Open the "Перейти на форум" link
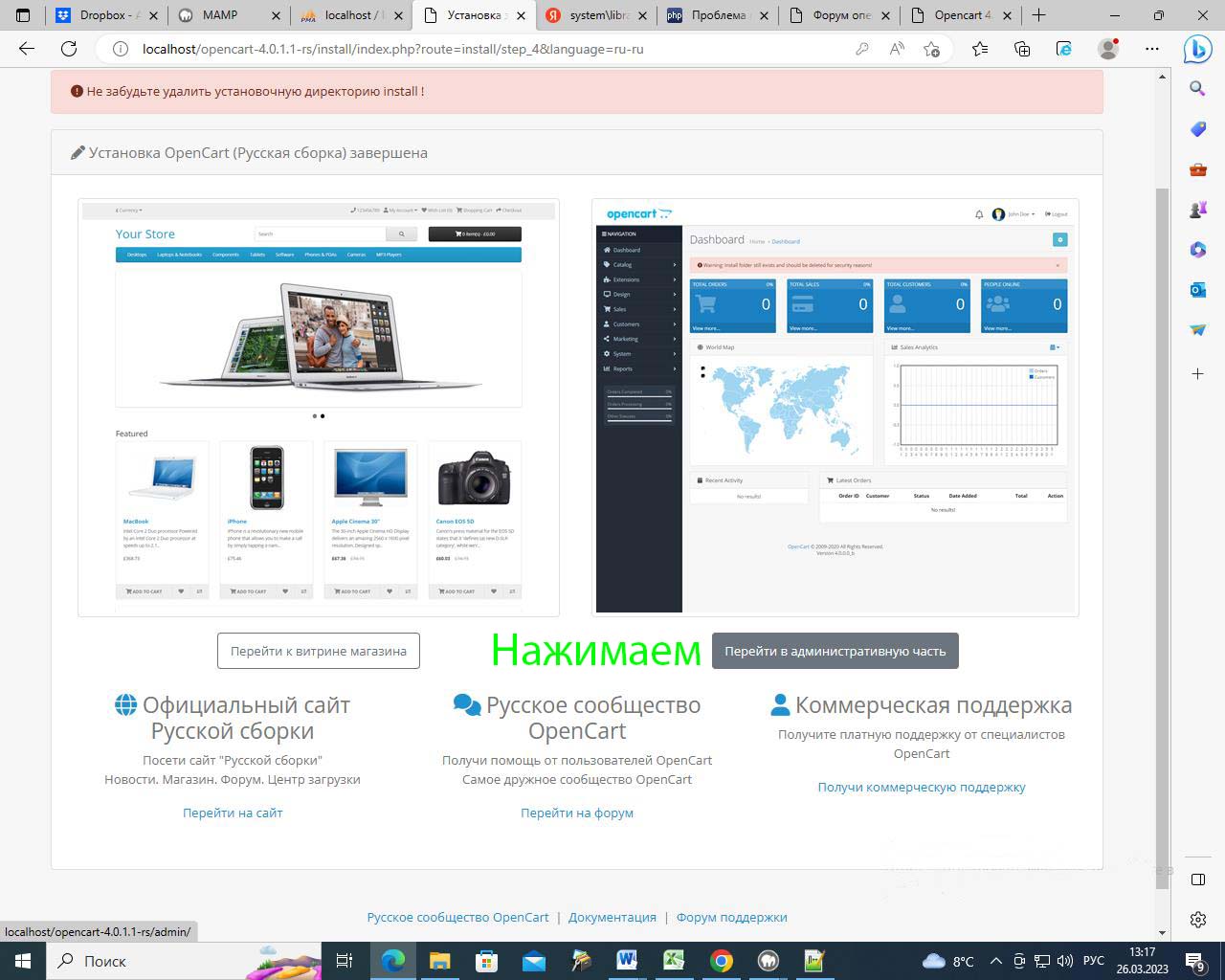The width and height of the screenshot is (1225, 980). tap(576, 813)
